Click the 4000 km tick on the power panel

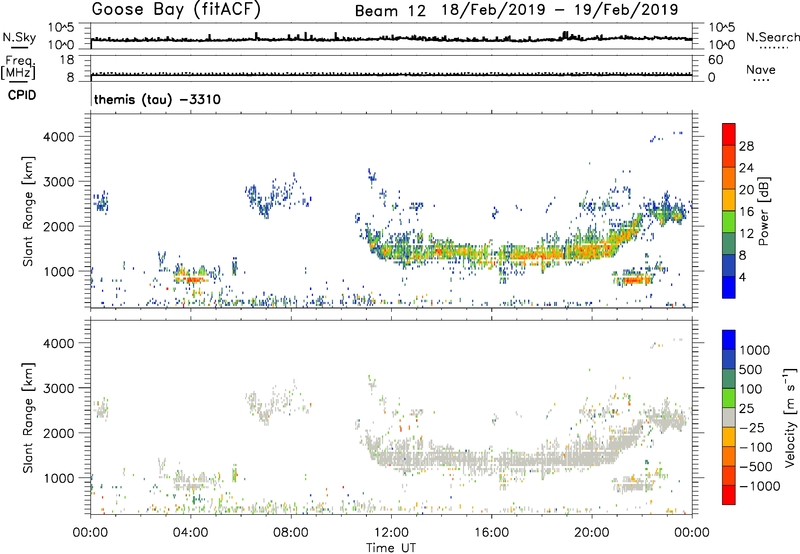pos(59,137)
